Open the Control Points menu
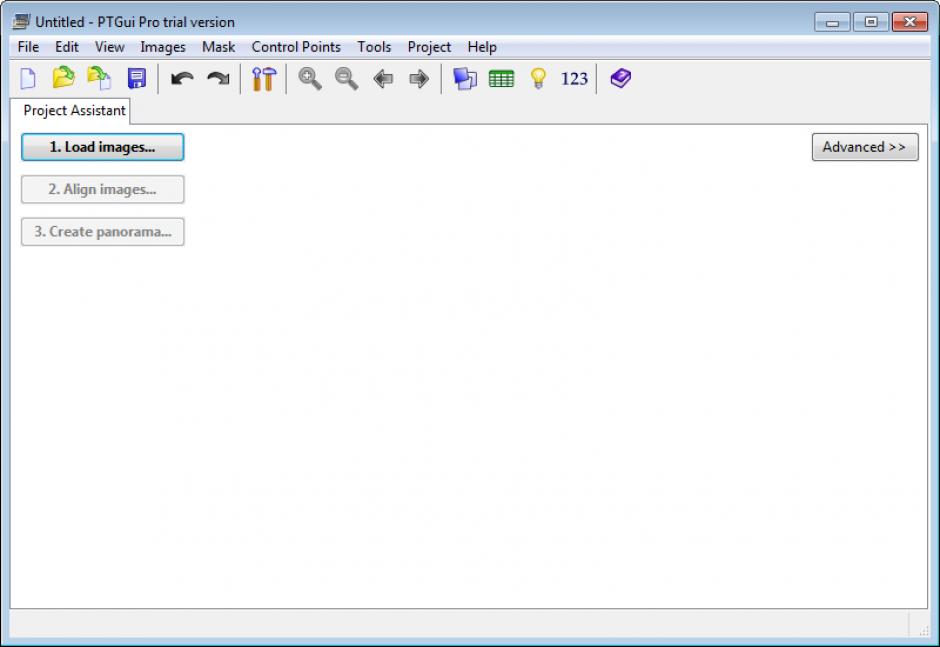Viewport: 940px width, 647px height. coord(296,47)
